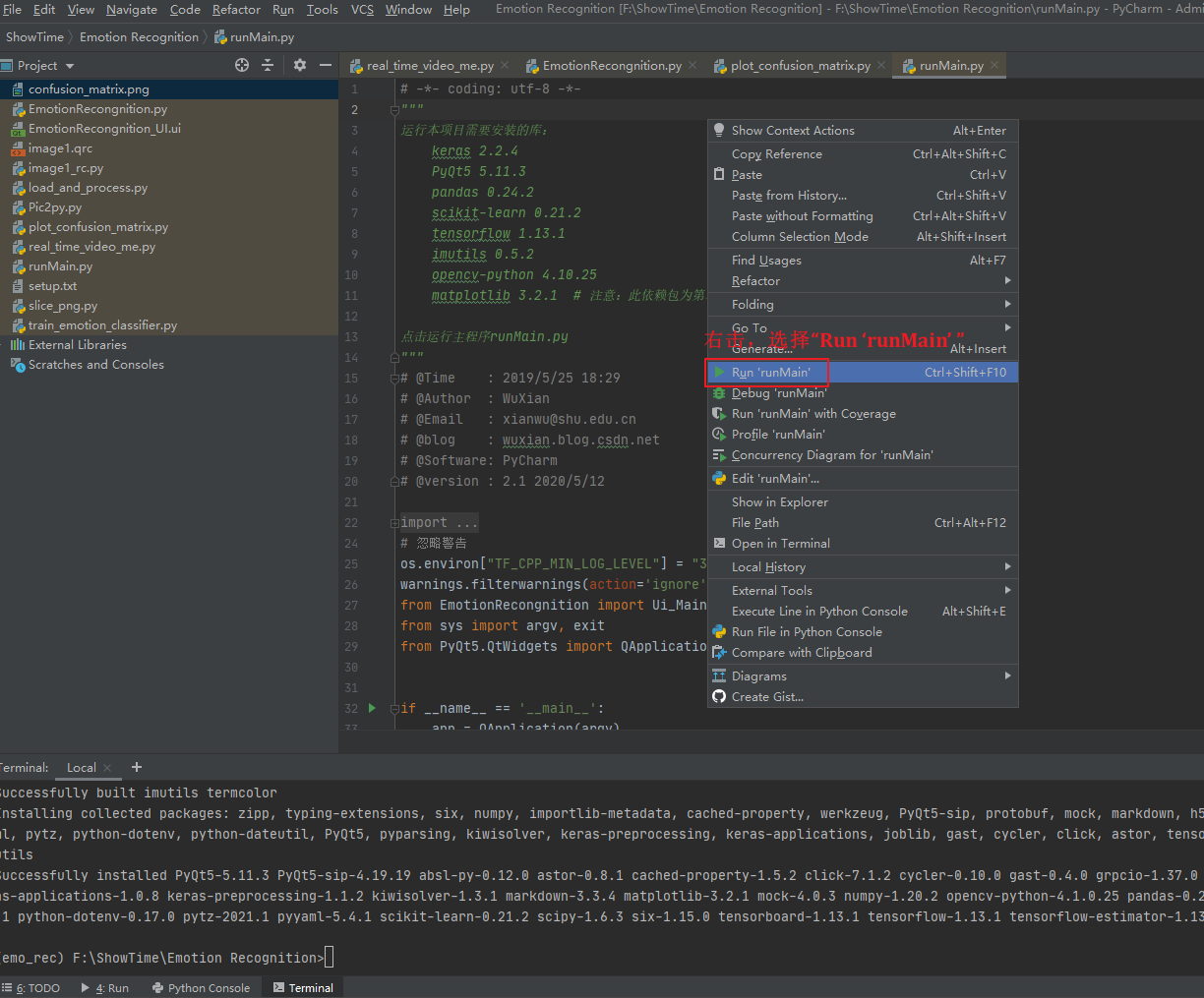Close the EmotionRecongnition.py editor tab

(692, 65)
